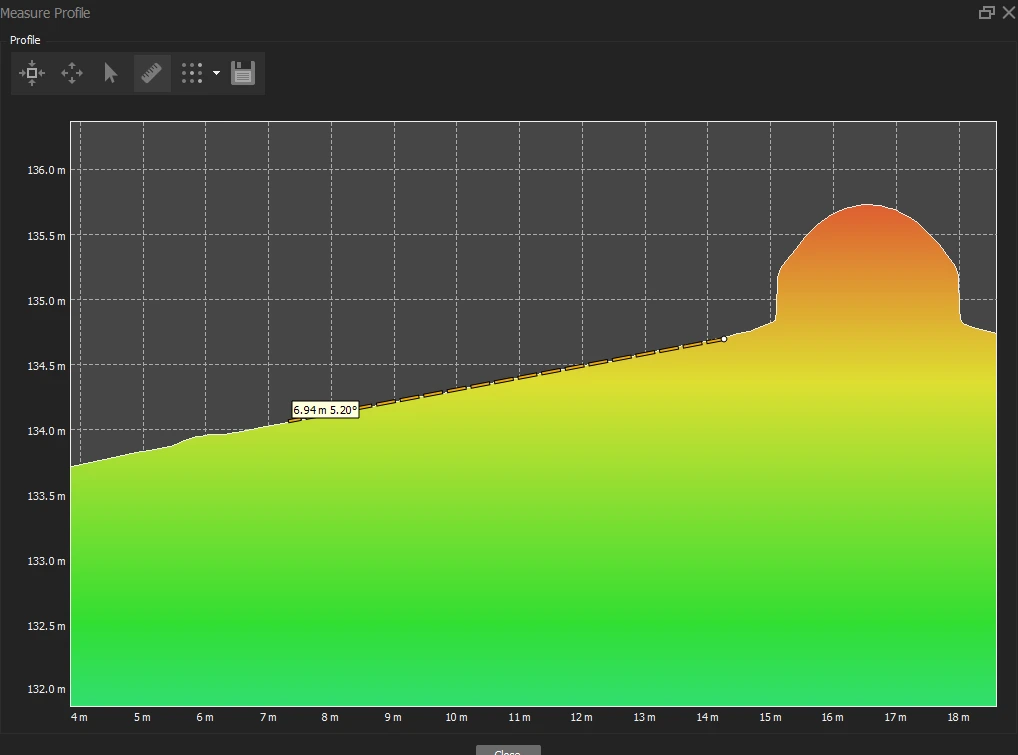Click the 132.0 m elevation axis label

pyautogui.click(x=47, y=690)
